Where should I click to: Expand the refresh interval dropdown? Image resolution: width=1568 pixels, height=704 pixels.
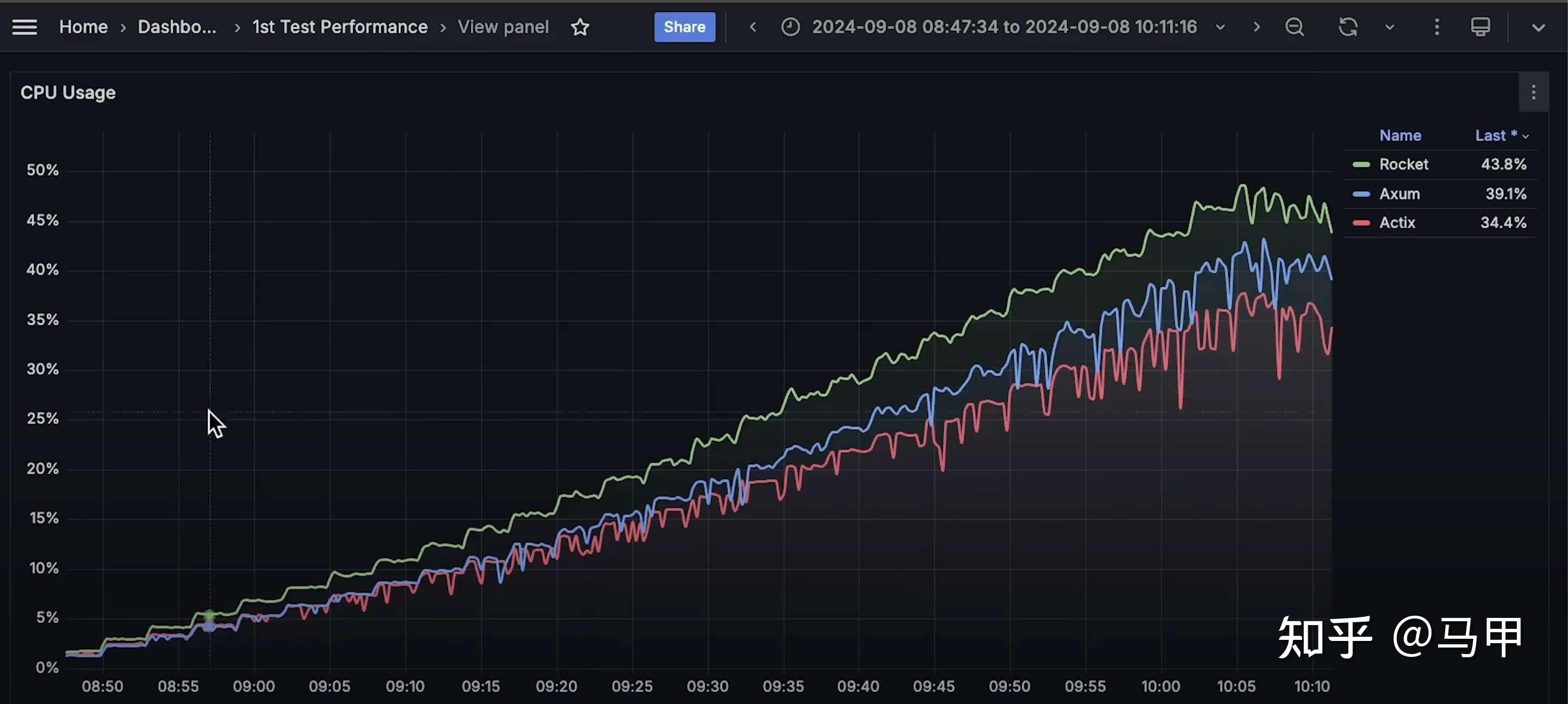tap(1390, 27)
